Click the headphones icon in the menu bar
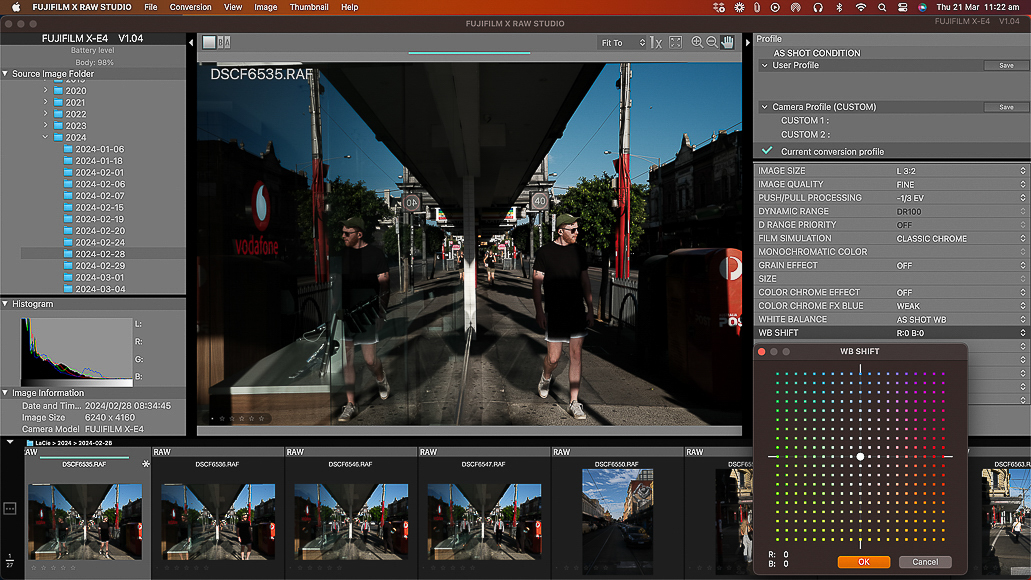This screenshot has width=1031, height=580. pyautogui.click(x=818, y=7)
